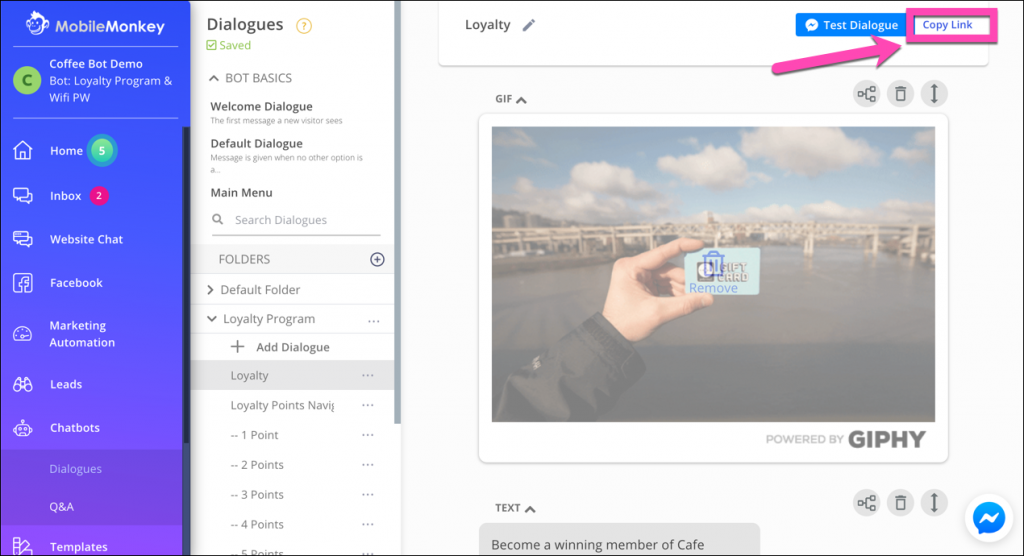Open the Templates sidebar item
The image size is (1024, 556).
click(x=78, y=546)
